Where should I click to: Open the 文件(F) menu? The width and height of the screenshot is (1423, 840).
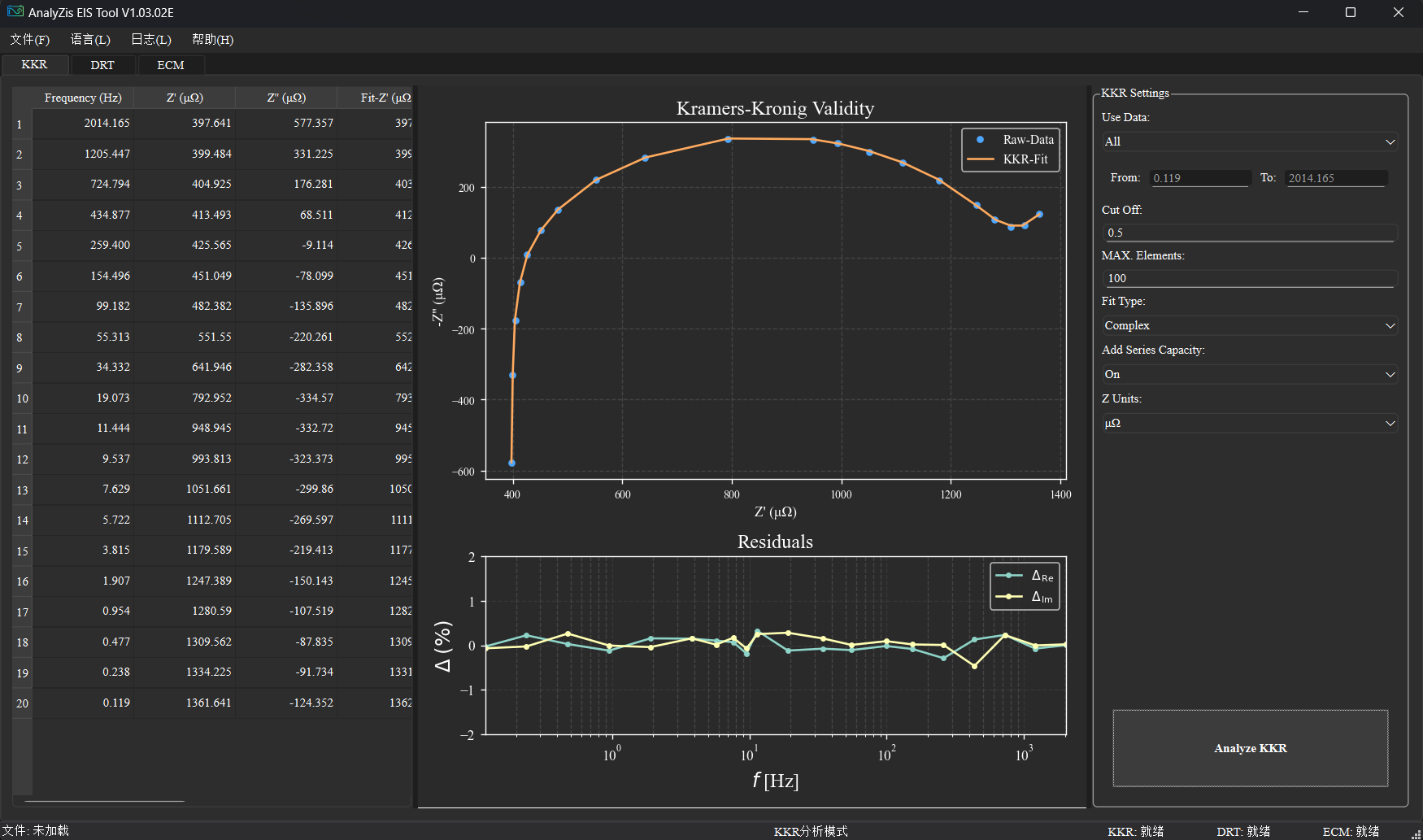[30, 40]
